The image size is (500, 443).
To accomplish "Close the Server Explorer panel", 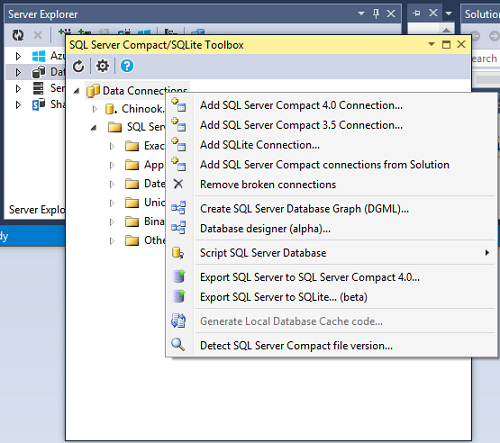I will click(391, 14).
